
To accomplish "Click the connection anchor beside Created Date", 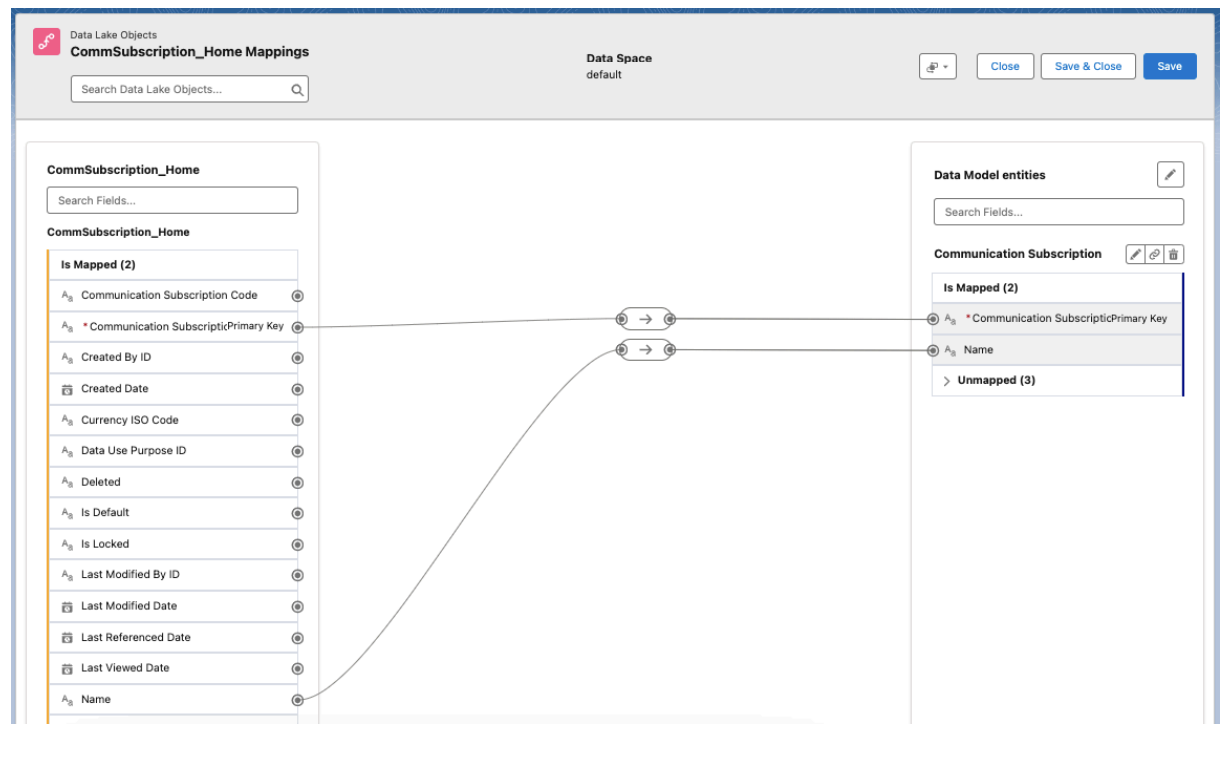I will [296, 388].
